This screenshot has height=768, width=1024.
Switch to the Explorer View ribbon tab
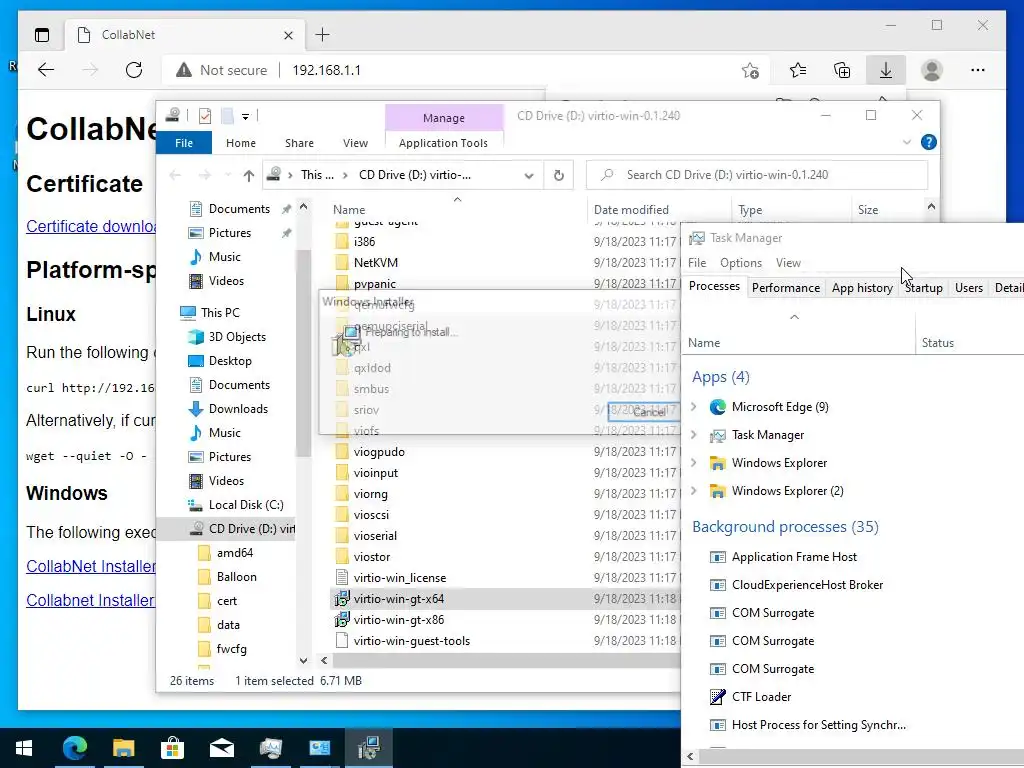click(x=355, y=143)
